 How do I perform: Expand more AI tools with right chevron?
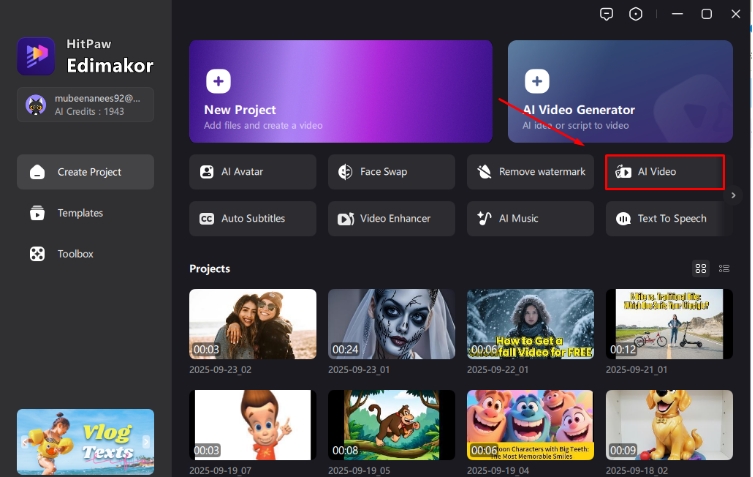click(x=733, y=195)
